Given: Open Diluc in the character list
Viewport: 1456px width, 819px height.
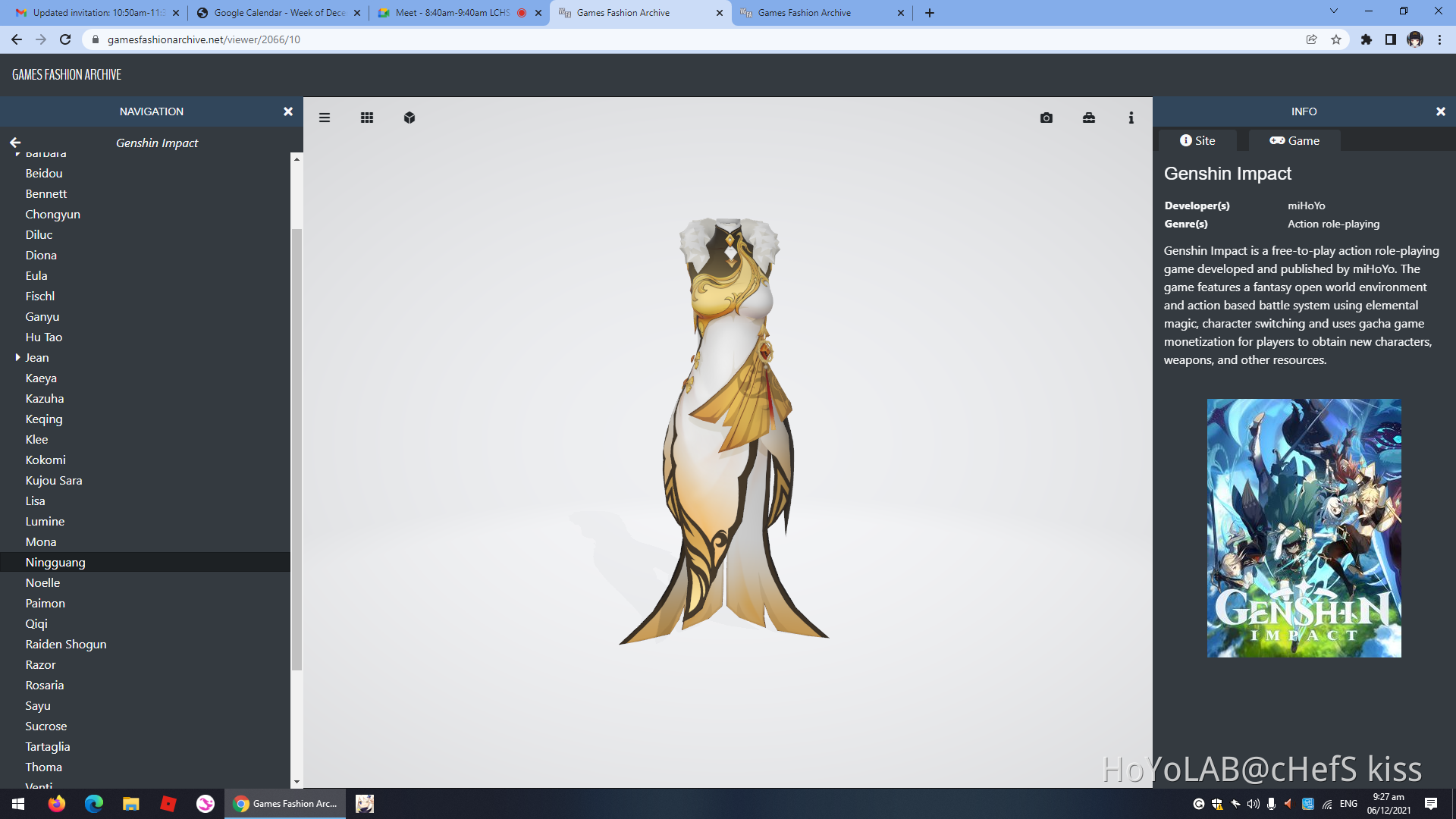Looking at the screenshot, I should click(39, 235).
